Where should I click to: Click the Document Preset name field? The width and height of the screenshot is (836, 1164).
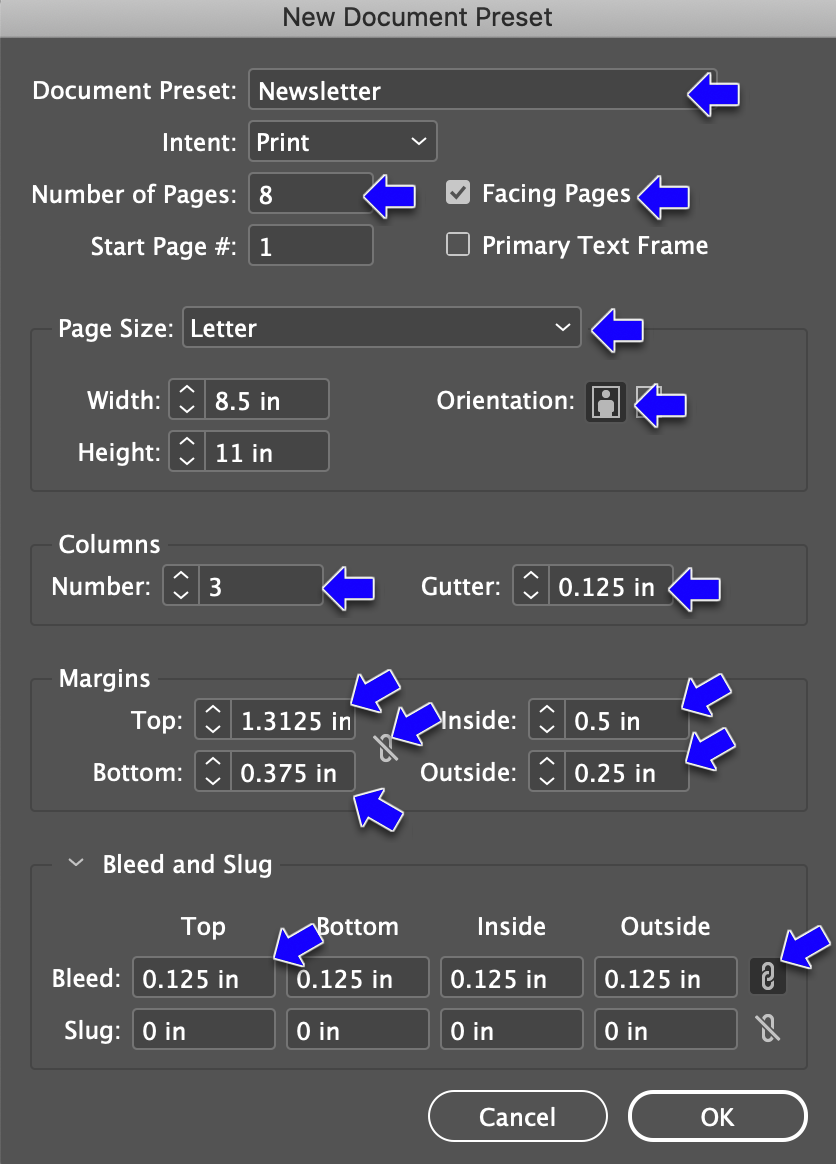coord(483,90)
